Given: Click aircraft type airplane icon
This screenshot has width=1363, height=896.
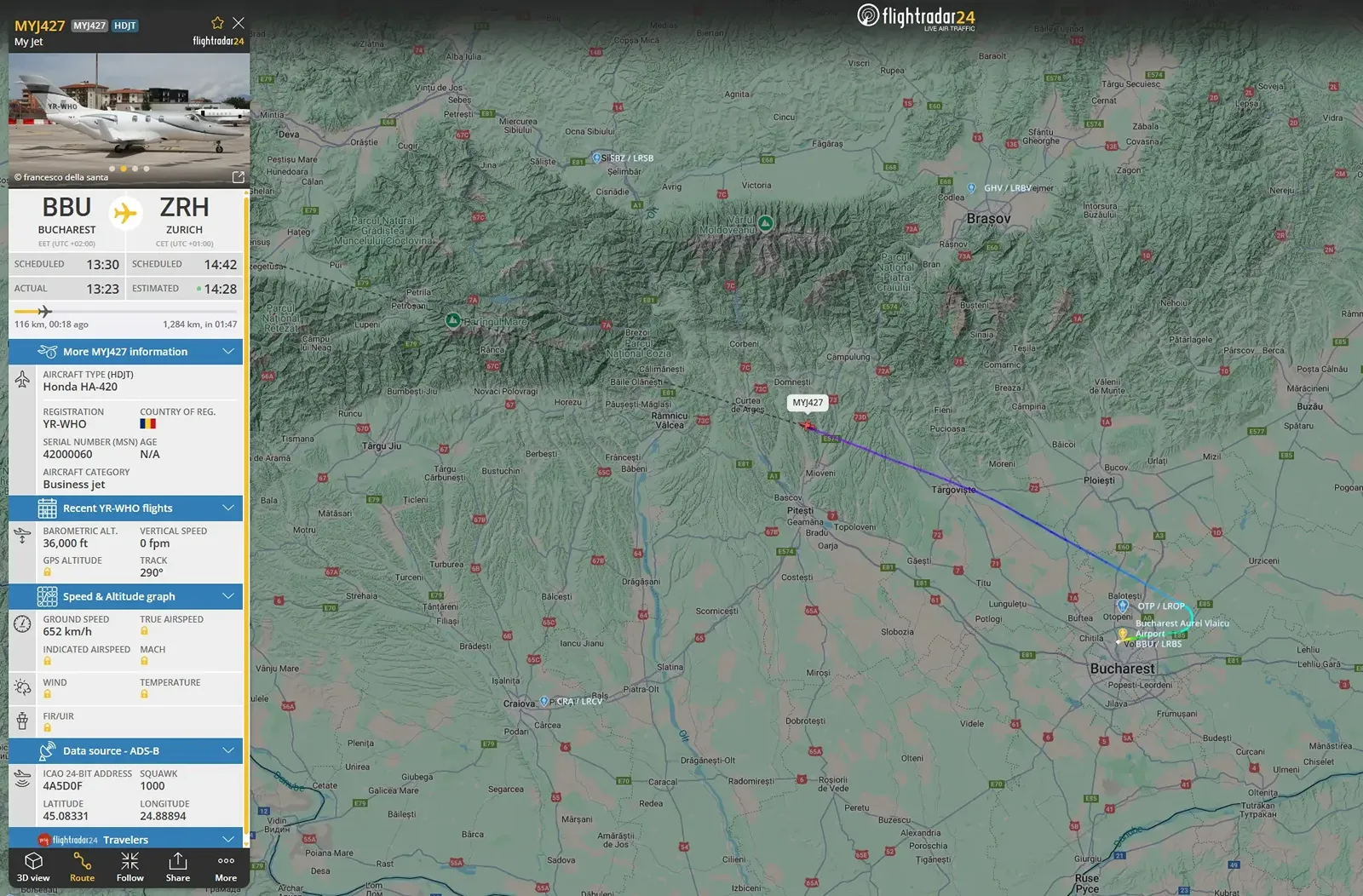Looking at the screenshot, I should click(x=22, y=380).
